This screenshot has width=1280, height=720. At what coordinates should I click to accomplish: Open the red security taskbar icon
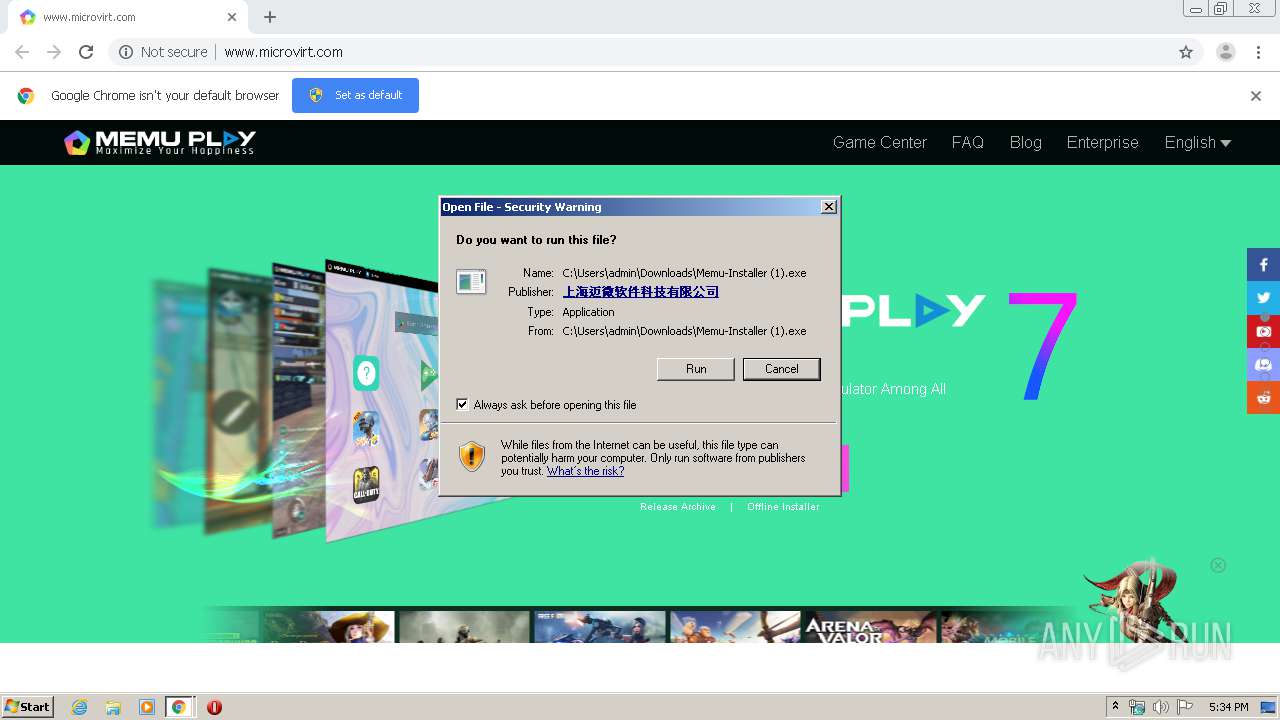tap(214, 707)
